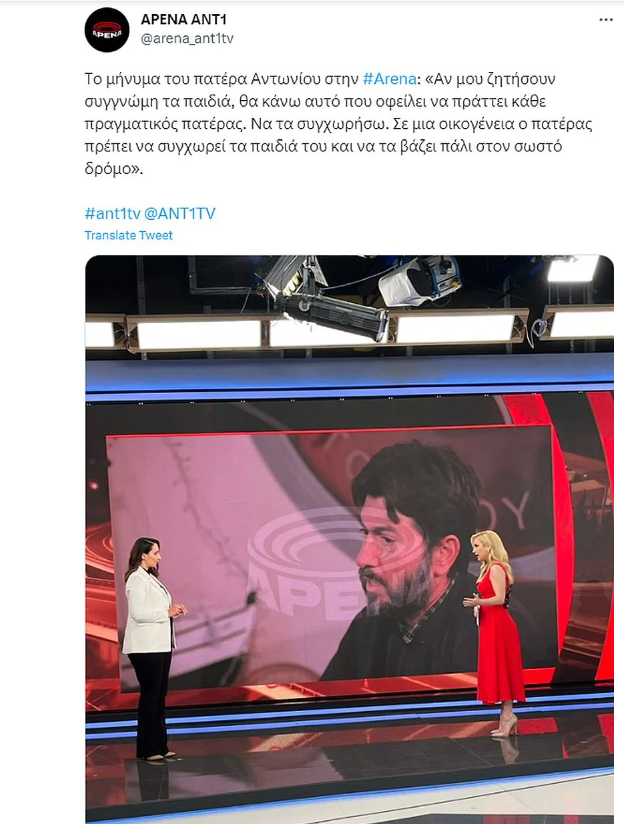624x824 pixels.
Task: Open the #Arena hashtag link
Action: [x=390, y=79]
